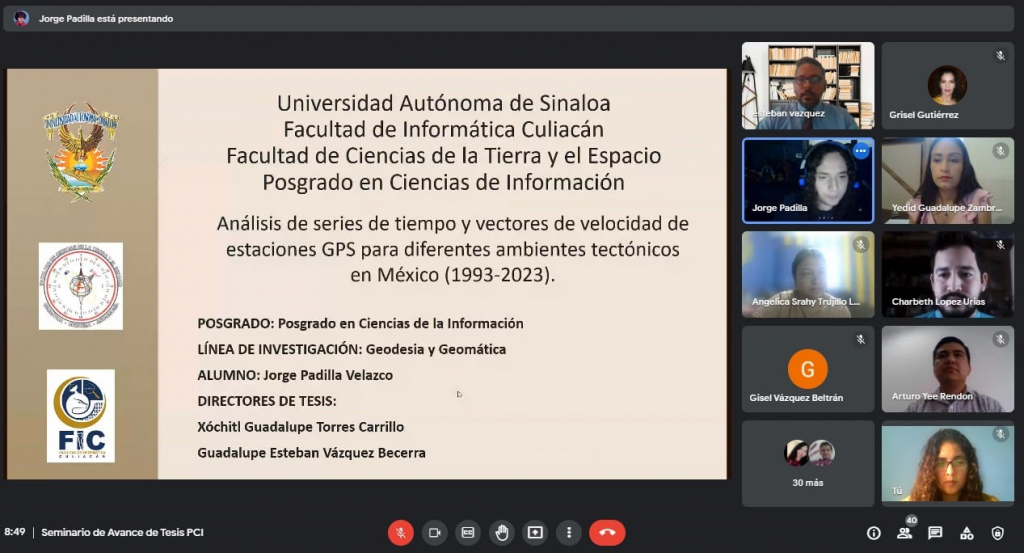Open the Activities panel
This screenshot has width=1024, height=553.
tap(967, 533)
